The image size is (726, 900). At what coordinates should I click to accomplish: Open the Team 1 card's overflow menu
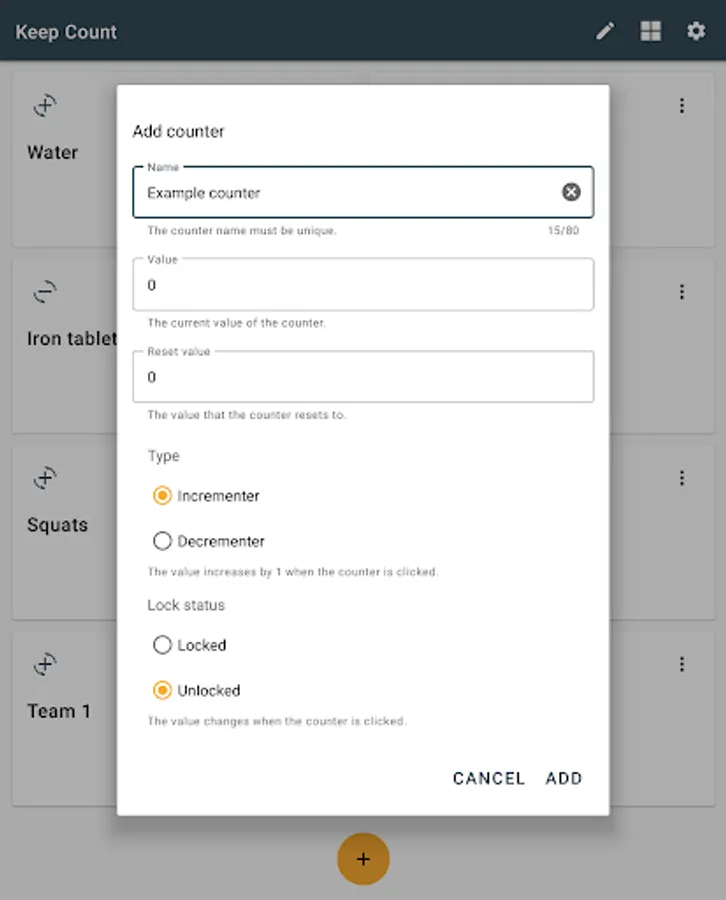point(682,664)
